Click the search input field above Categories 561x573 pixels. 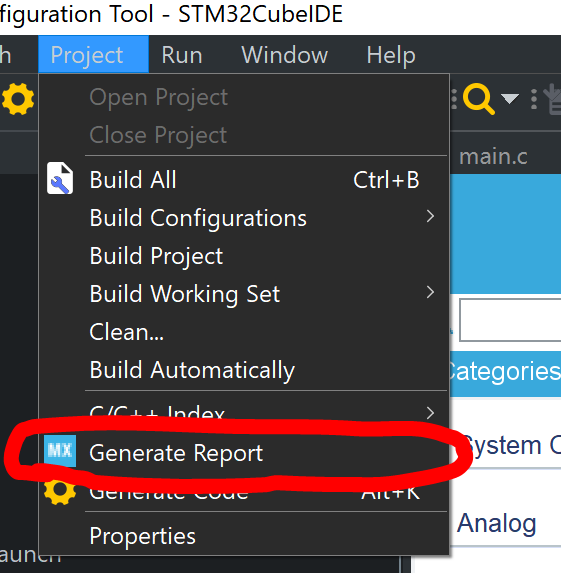[510, 320]
